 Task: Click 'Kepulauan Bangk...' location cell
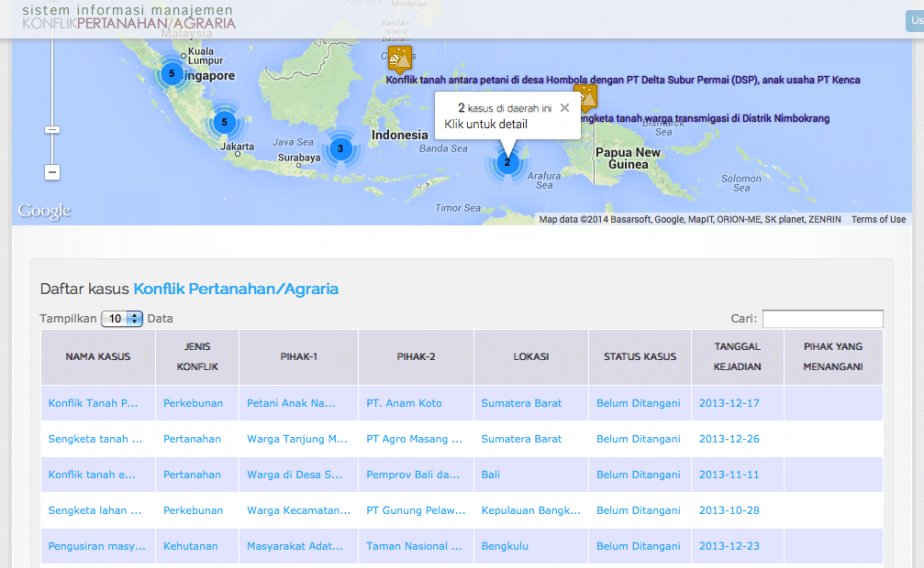[x=531, y=510]
